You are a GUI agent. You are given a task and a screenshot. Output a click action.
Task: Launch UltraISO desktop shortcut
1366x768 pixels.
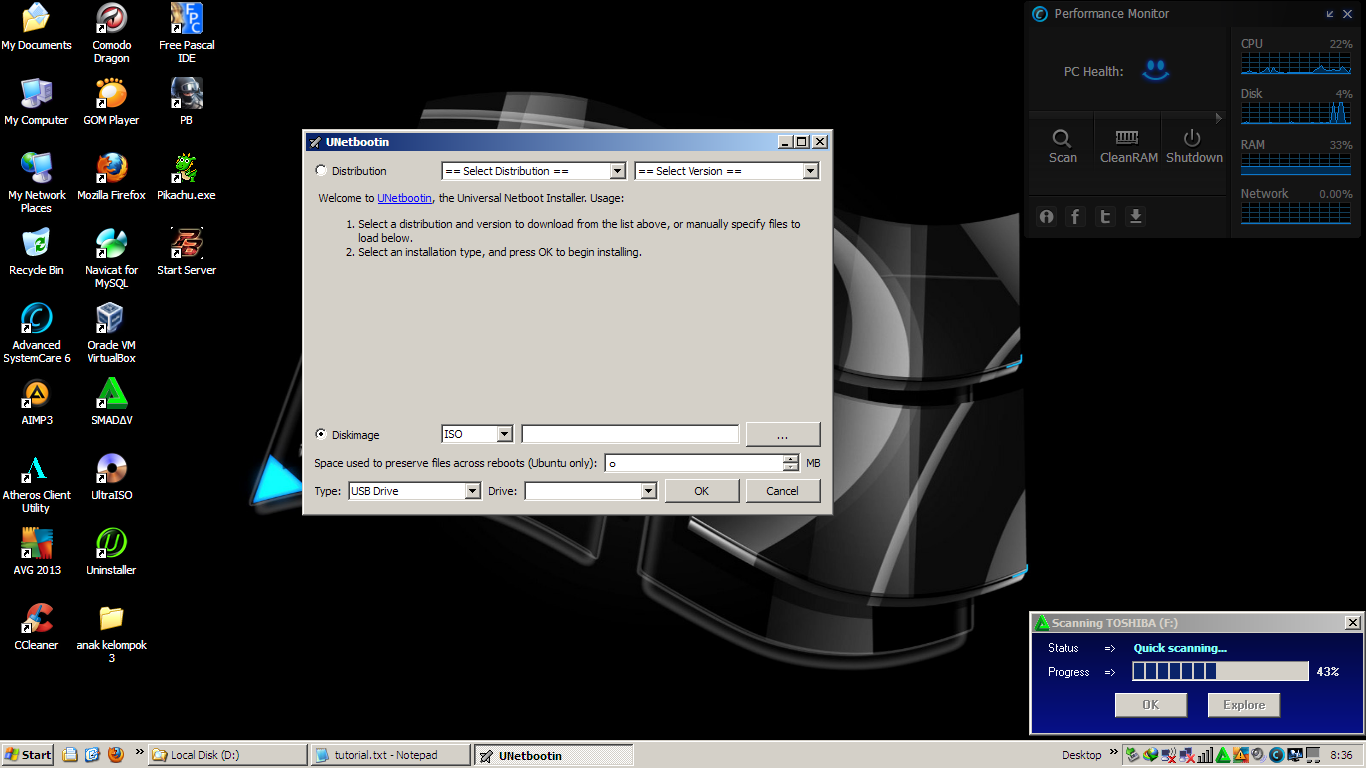111,476
